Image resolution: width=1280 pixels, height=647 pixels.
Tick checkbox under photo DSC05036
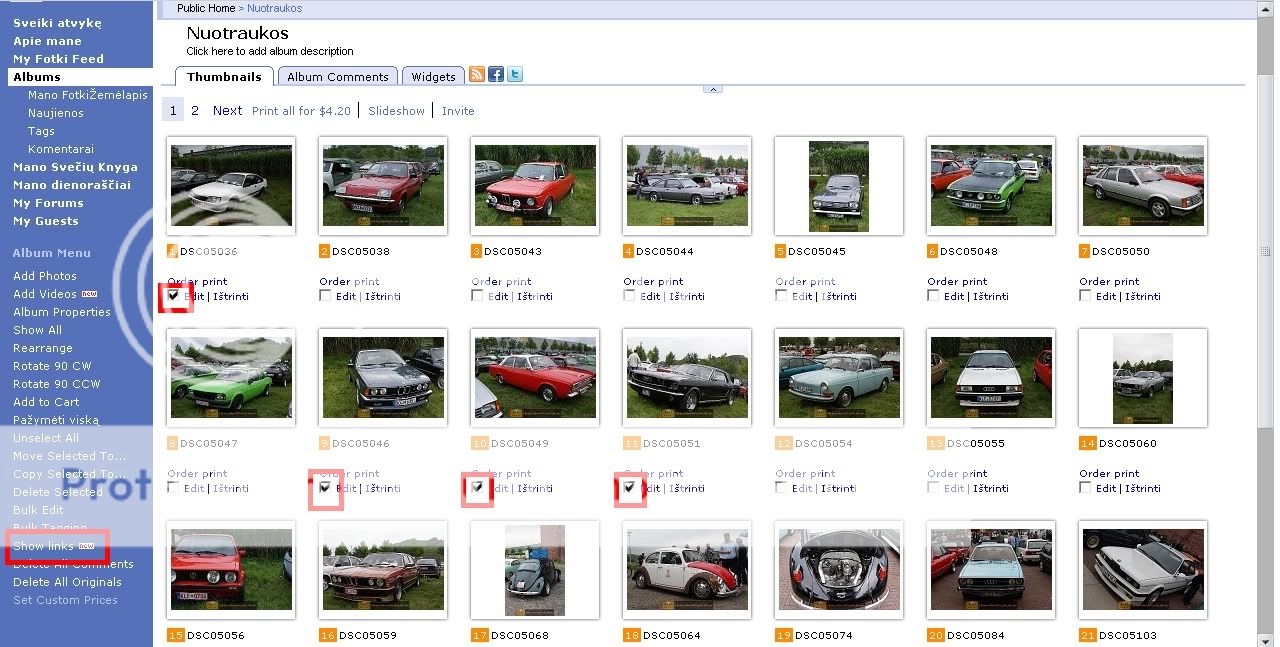[x=174, y=296]
